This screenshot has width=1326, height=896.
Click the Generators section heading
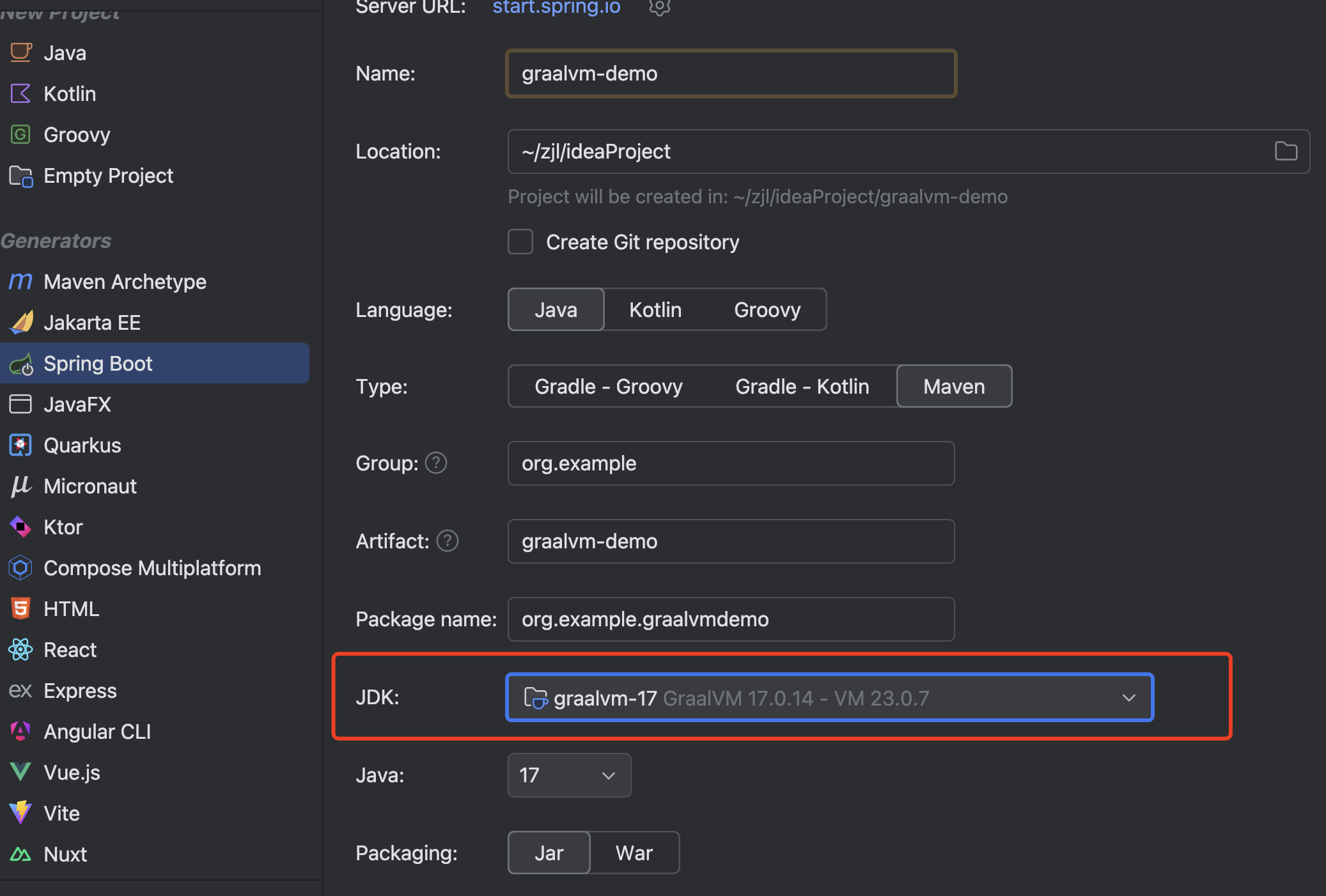coord(56,241)
